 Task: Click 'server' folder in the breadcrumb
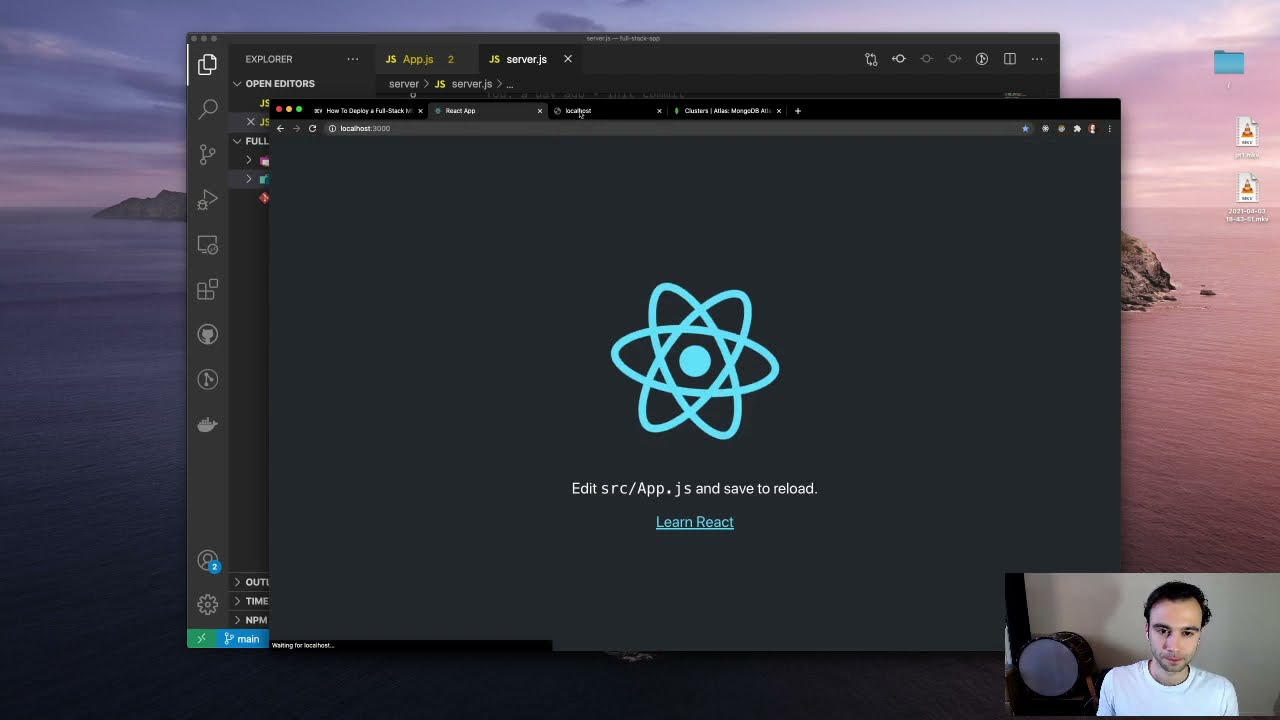pos(403,84)
